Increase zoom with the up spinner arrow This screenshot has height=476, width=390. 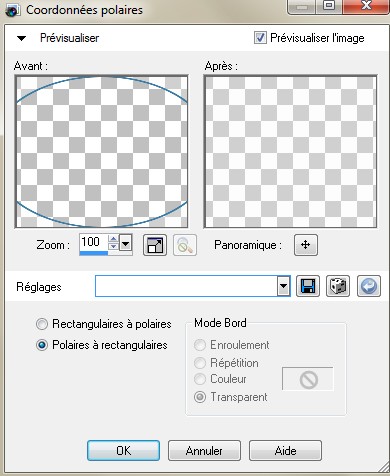coord(114,239)
